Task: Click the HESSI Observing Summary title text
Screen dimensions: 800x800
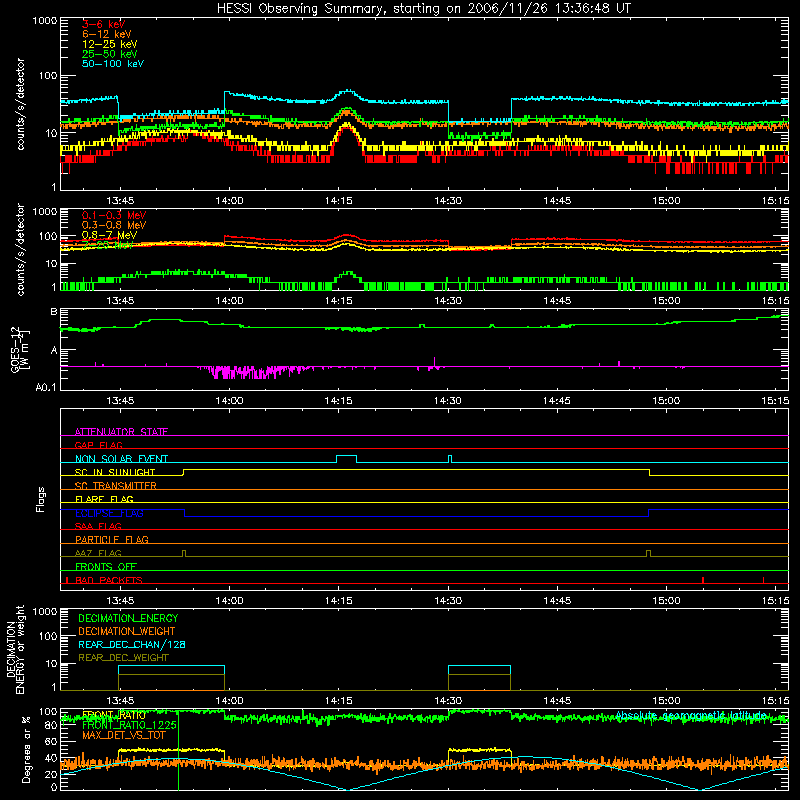Action: pyautogui.click(x=423, y=9)
